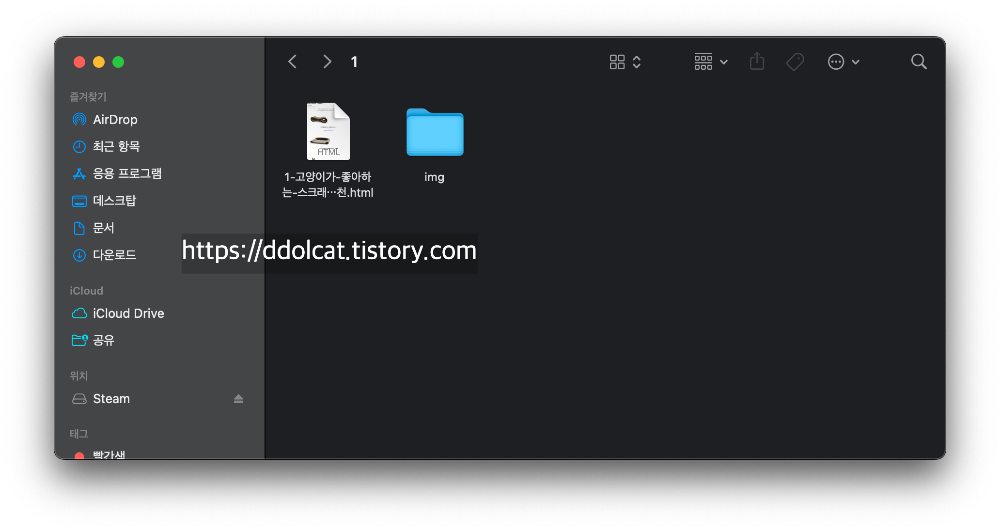
Task: Click the back navigation arrow
Action: [x=292, y=62]
